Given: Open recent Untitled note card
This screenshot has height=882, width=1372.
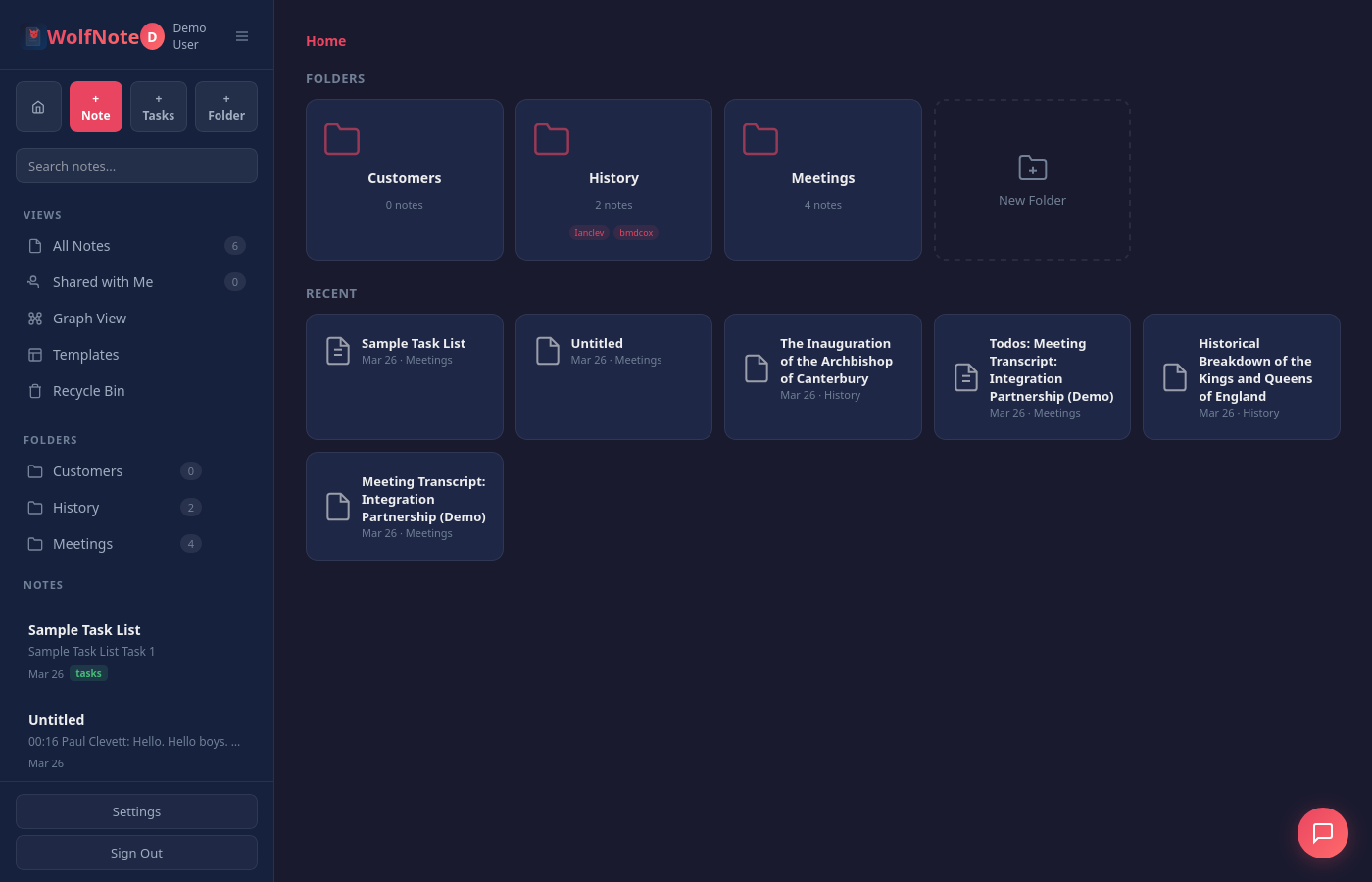Looking at the screenshot, I should pos(613,376).
